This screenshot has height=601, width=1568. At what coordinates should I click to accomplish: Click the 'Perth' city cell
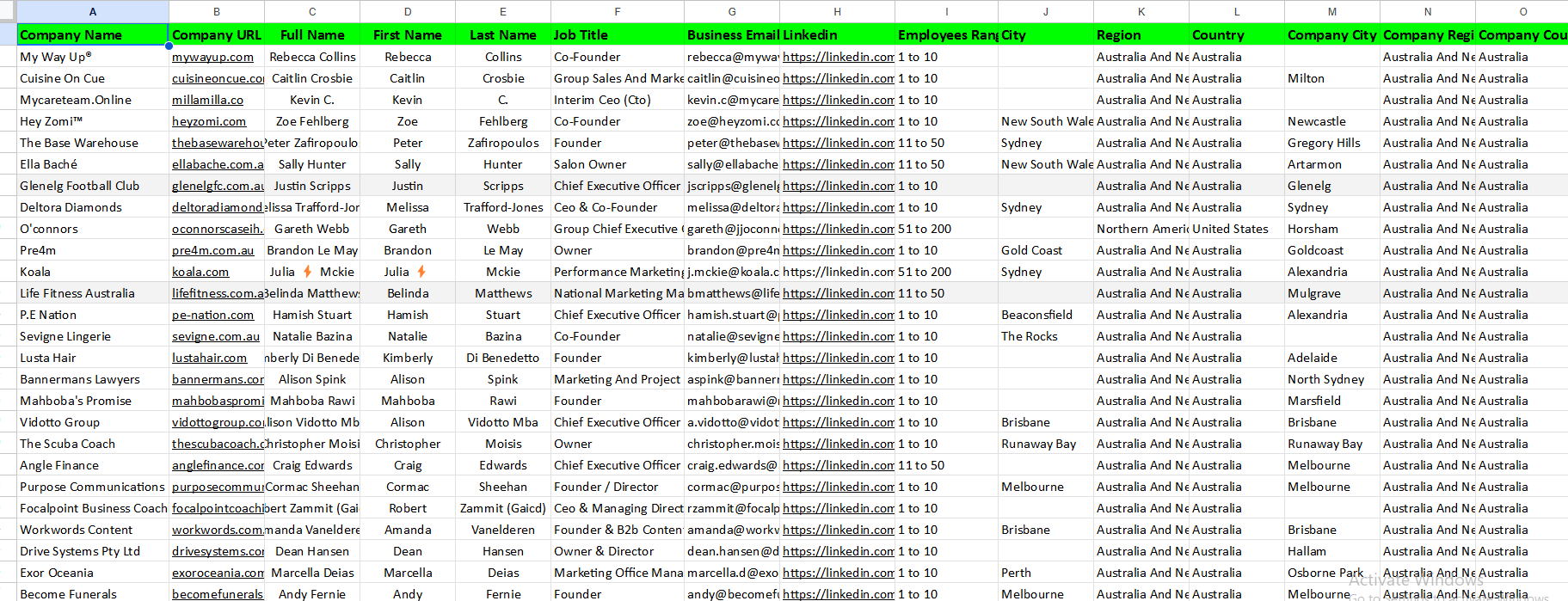pyautogui.click(x=1046, y=573)
